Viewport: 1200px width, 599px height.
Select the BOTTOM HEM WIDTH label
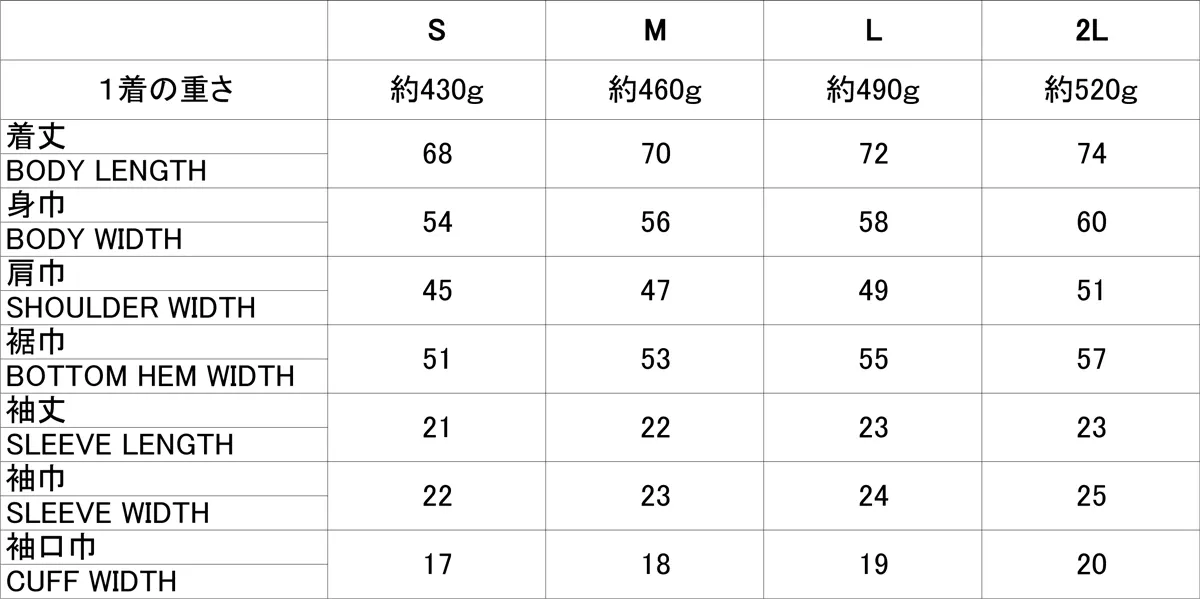(x=151, y=377)
